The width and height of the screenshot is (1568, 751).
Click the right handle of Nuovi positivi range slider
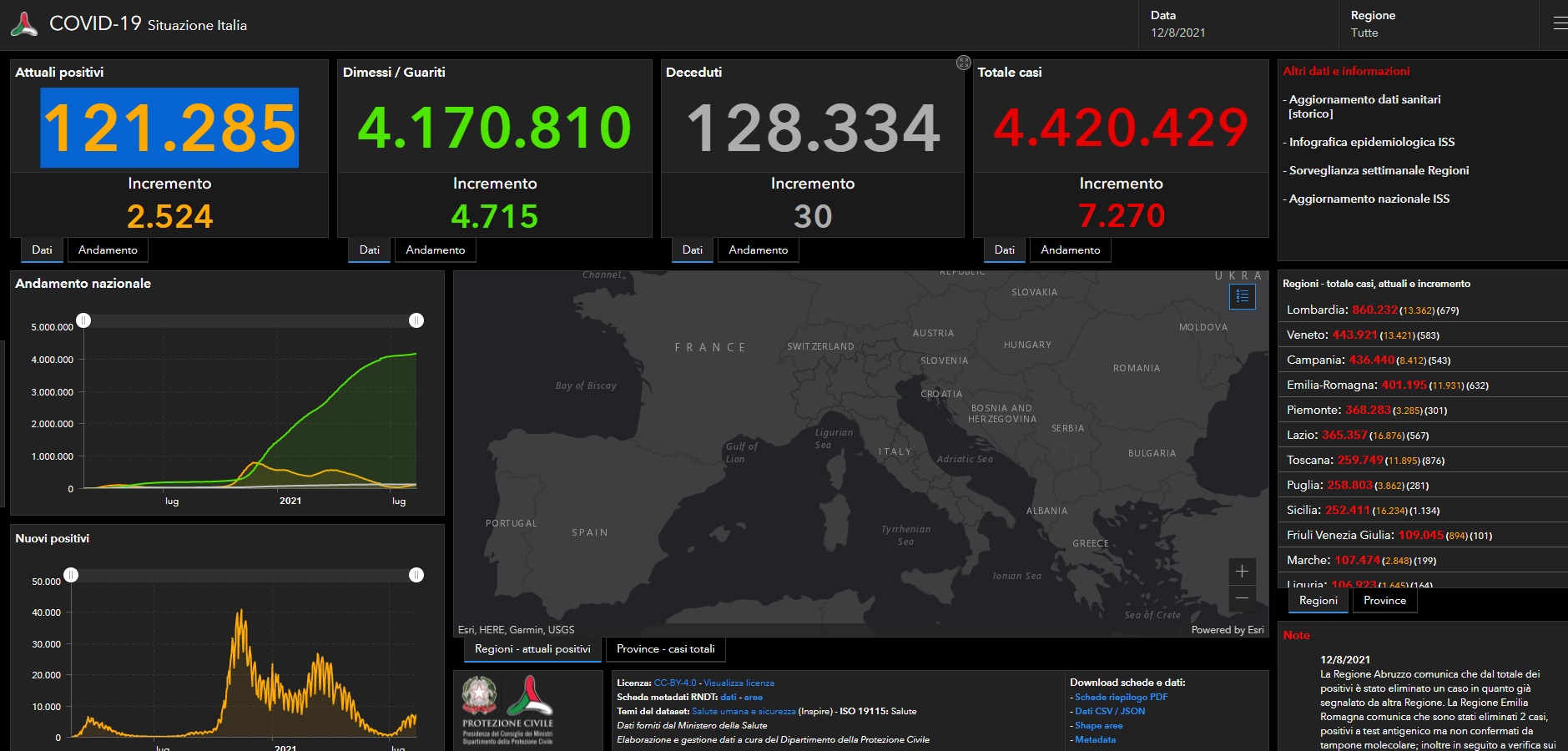[x=416, y=575]
